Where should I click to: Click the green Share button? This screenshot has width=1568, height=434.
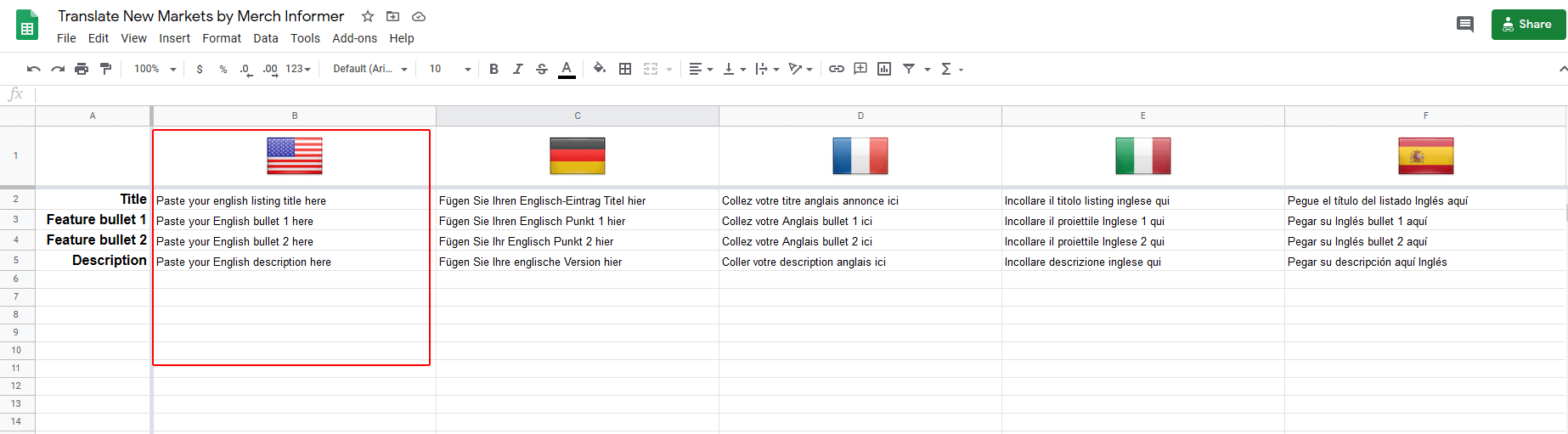coord(1528,25)
